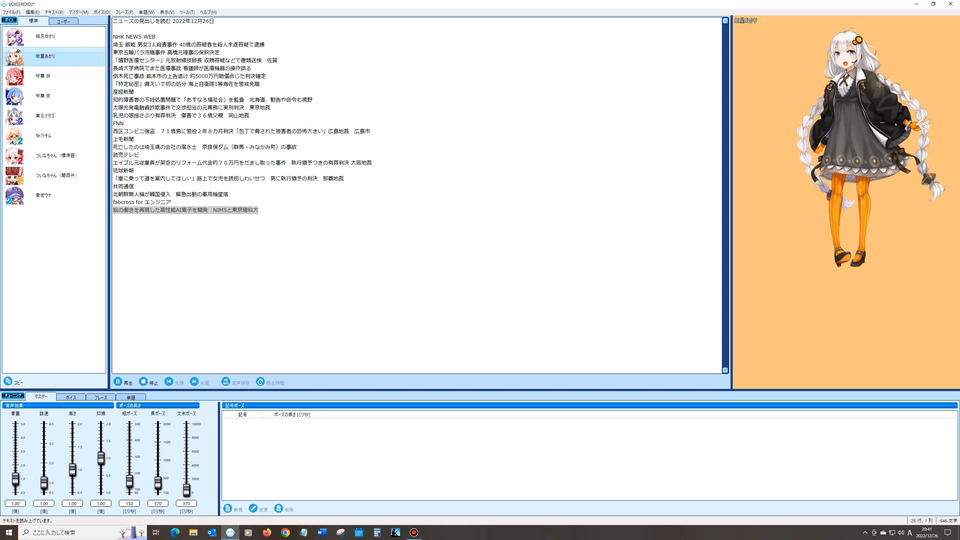Screen dimensions: 960x540
Task: Switch to the ユーザー voice preset tab
Action: click(63, 21)
